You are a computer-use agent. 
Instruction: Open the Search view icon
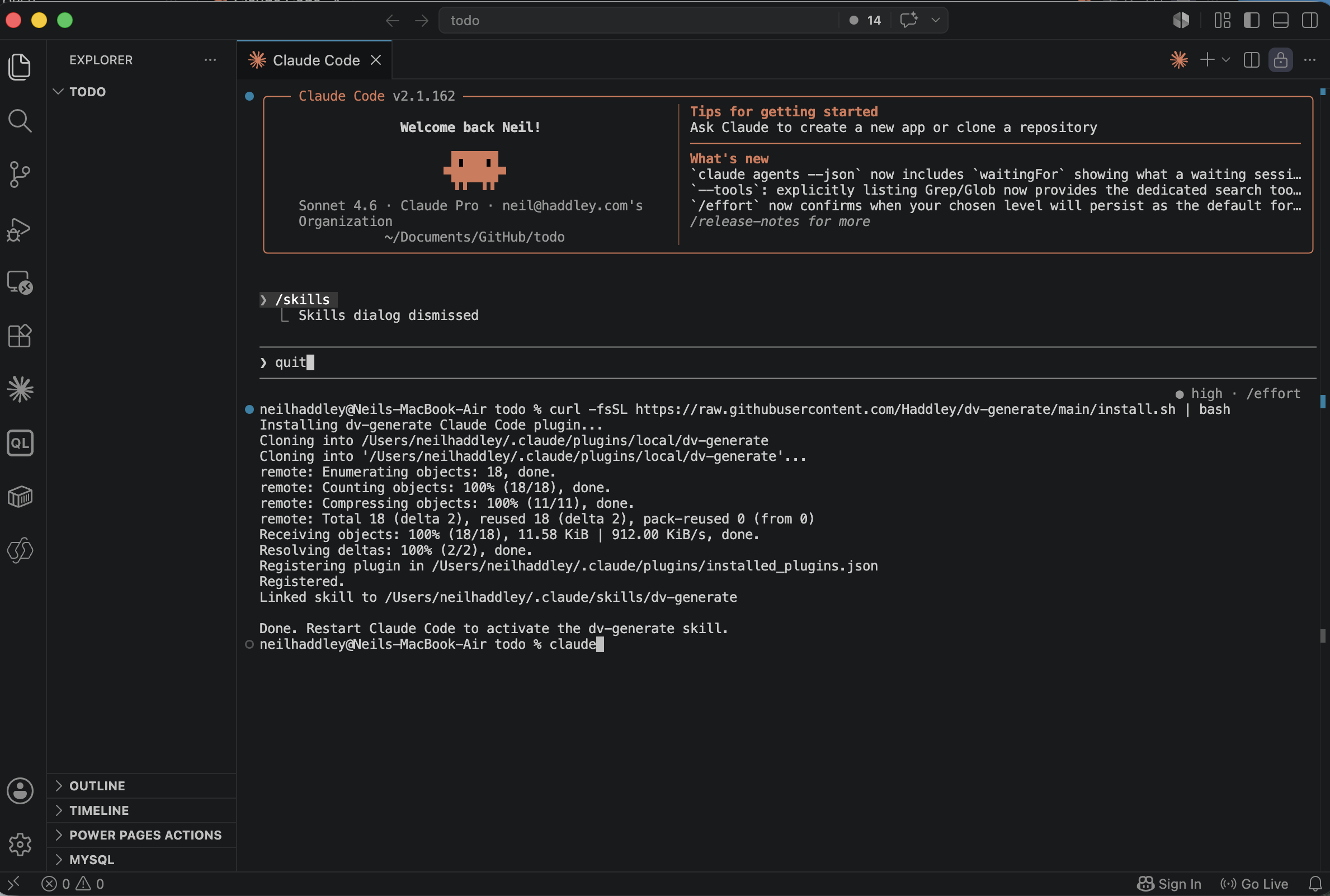click(20, 121)
